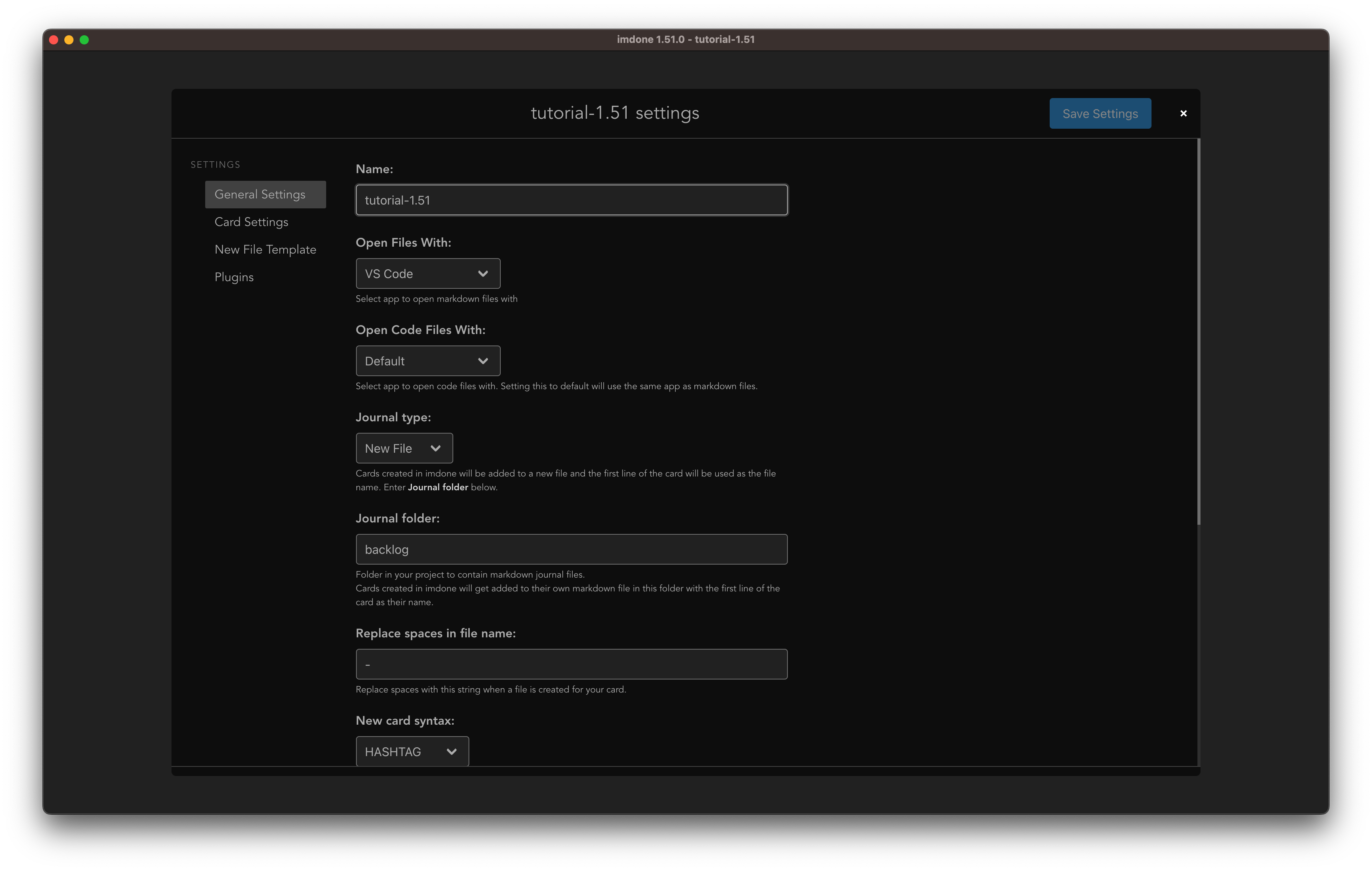Go to New File Template settings
Image resolution: width=1372 pixels, height=871 pixels.
pos(266,249)
